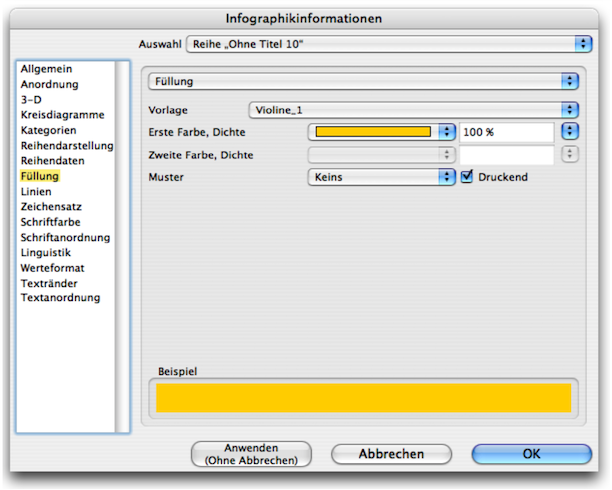The image size is (612, 490).
Task: Open Kreisdiagramme settings in the list
Action: pos(60,115)
